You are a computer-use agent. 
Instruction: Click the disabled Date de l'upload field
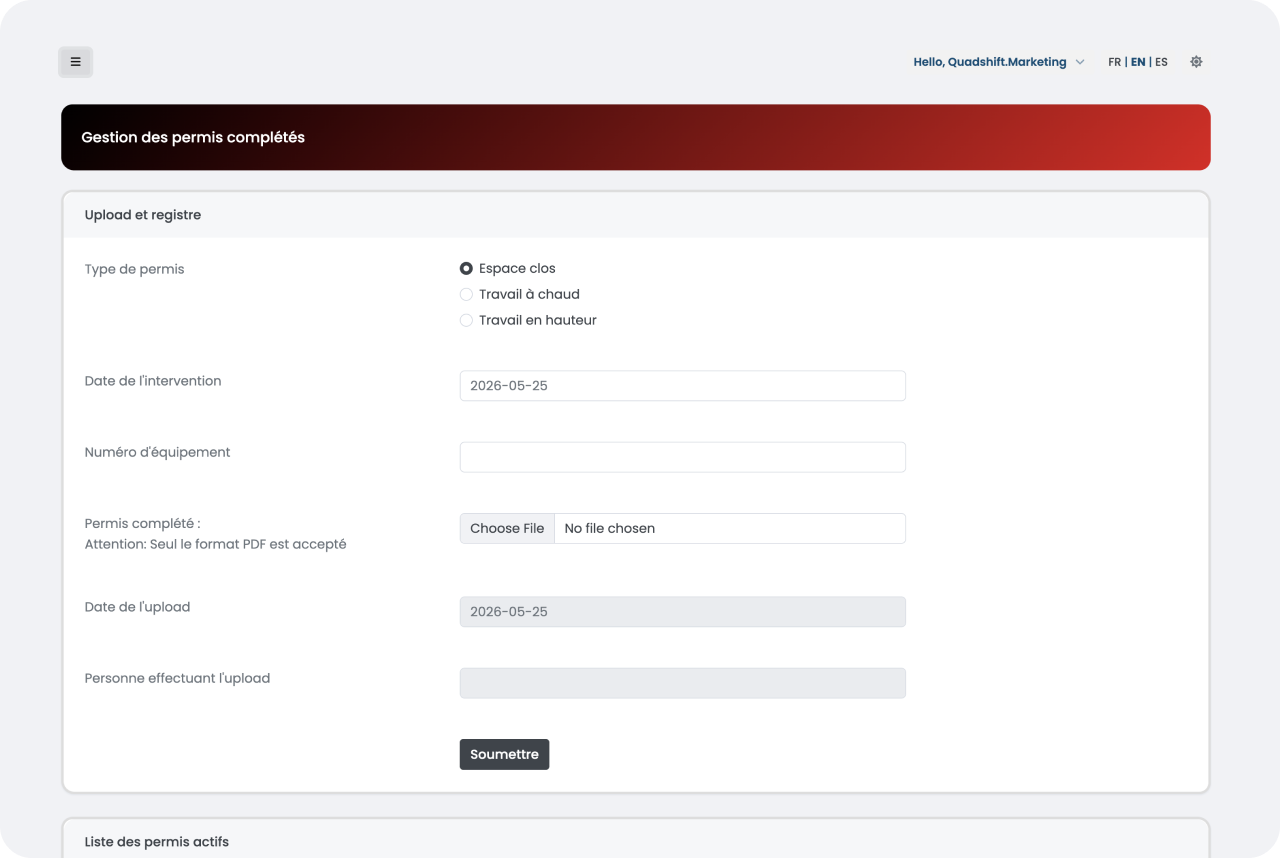pos(683,612)
